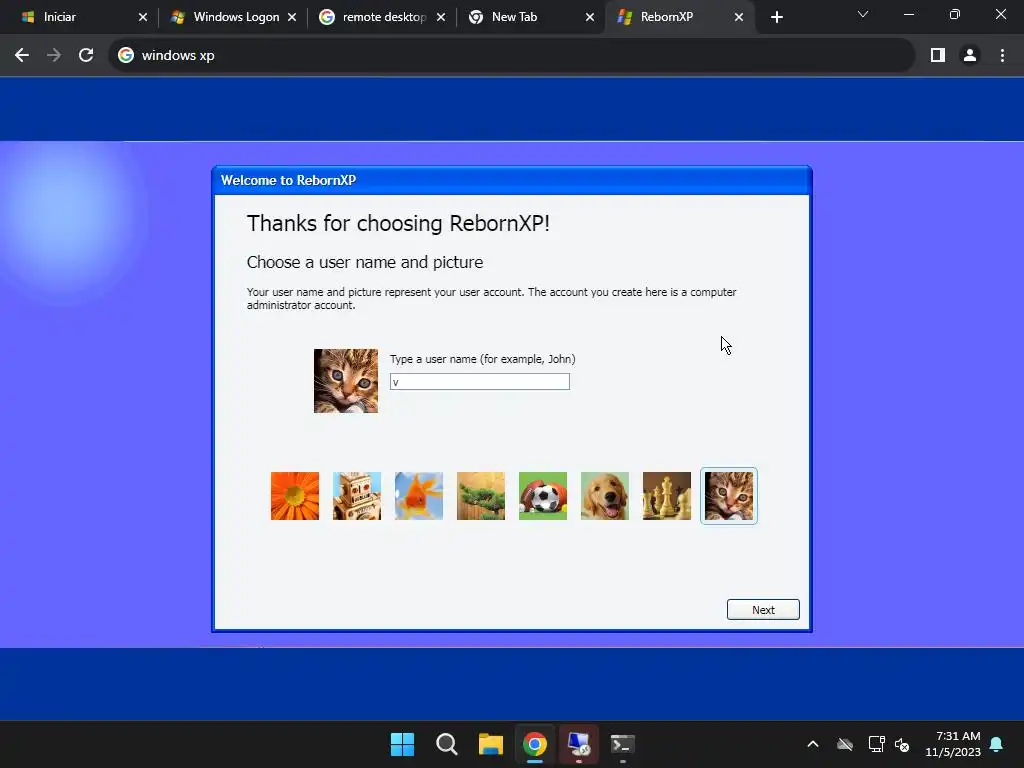Reload the current page
Screen dimensions: 1024x768
point(86,56)
